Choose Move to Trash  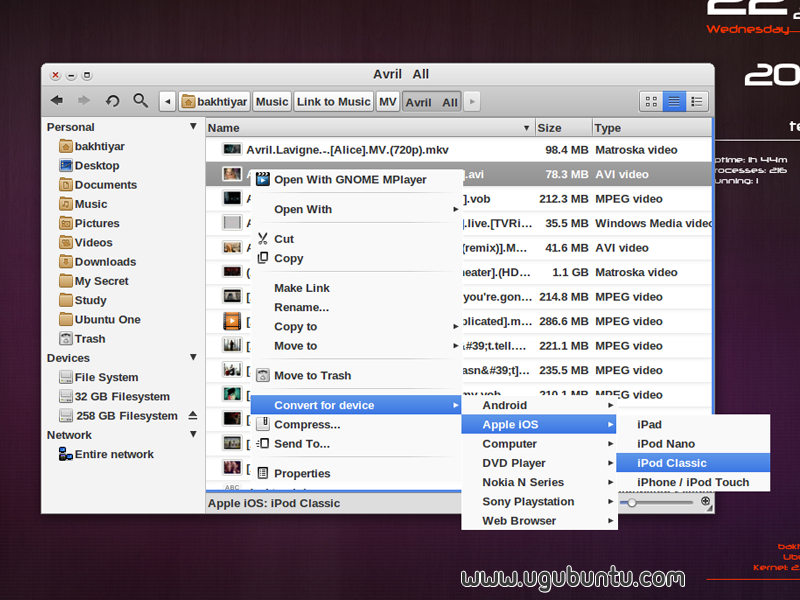click(356, 376)
